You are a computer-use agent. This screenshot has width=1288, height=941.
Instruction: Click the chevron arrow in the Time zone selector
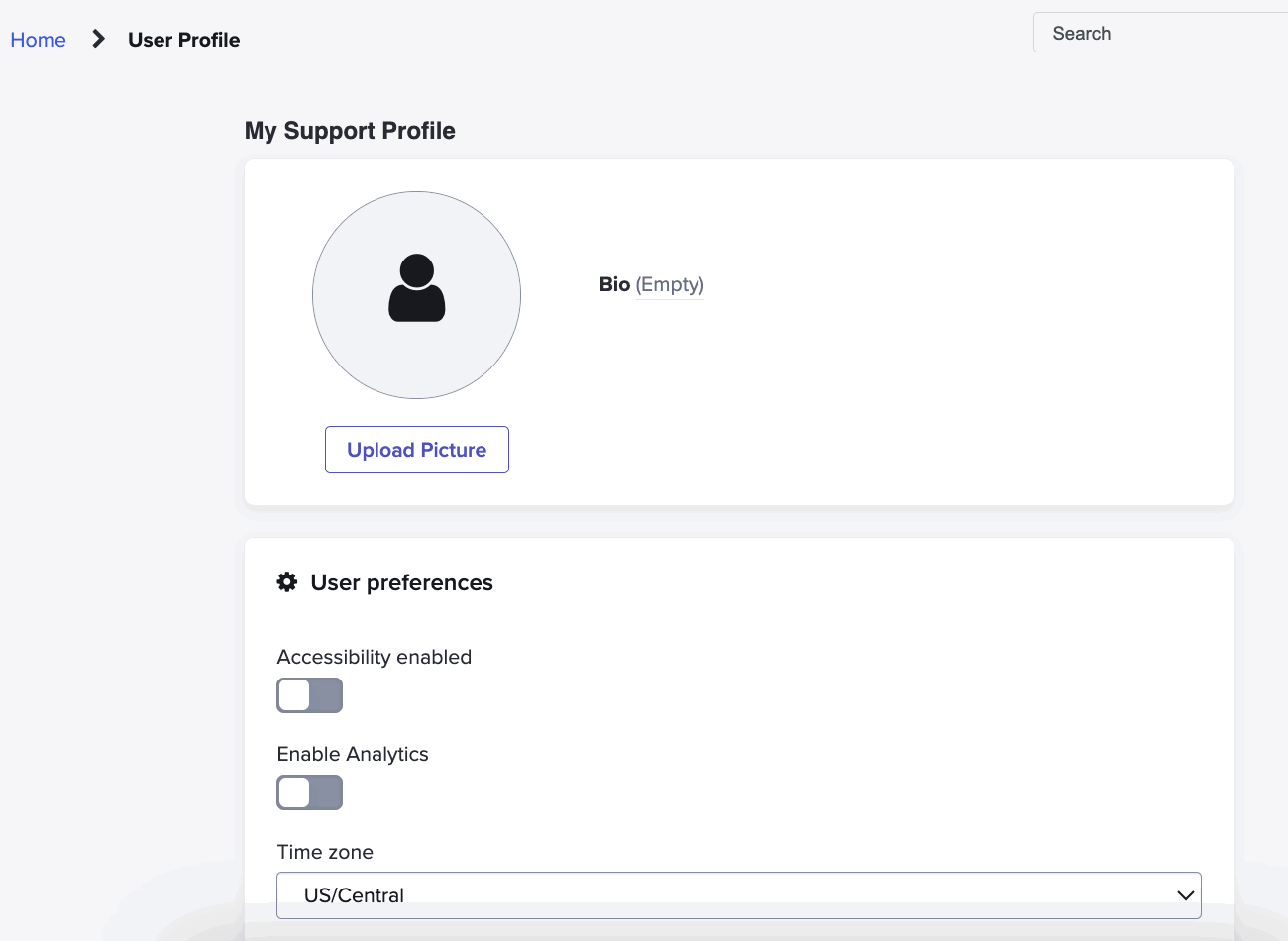point(1184,894)
